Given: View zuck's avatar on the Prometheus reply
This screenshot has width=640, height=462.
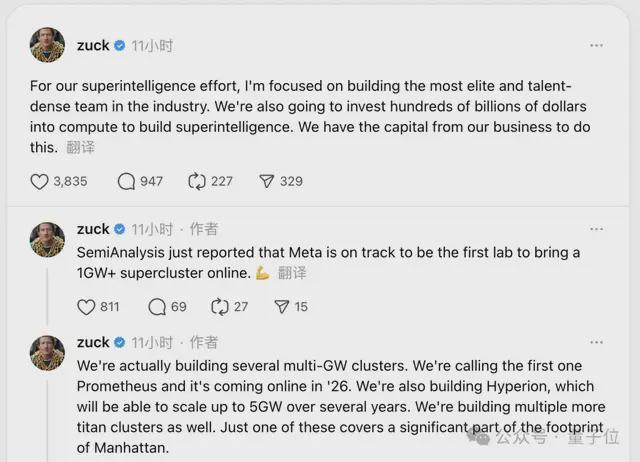Looking at the screenshot, I should point(47,353).
